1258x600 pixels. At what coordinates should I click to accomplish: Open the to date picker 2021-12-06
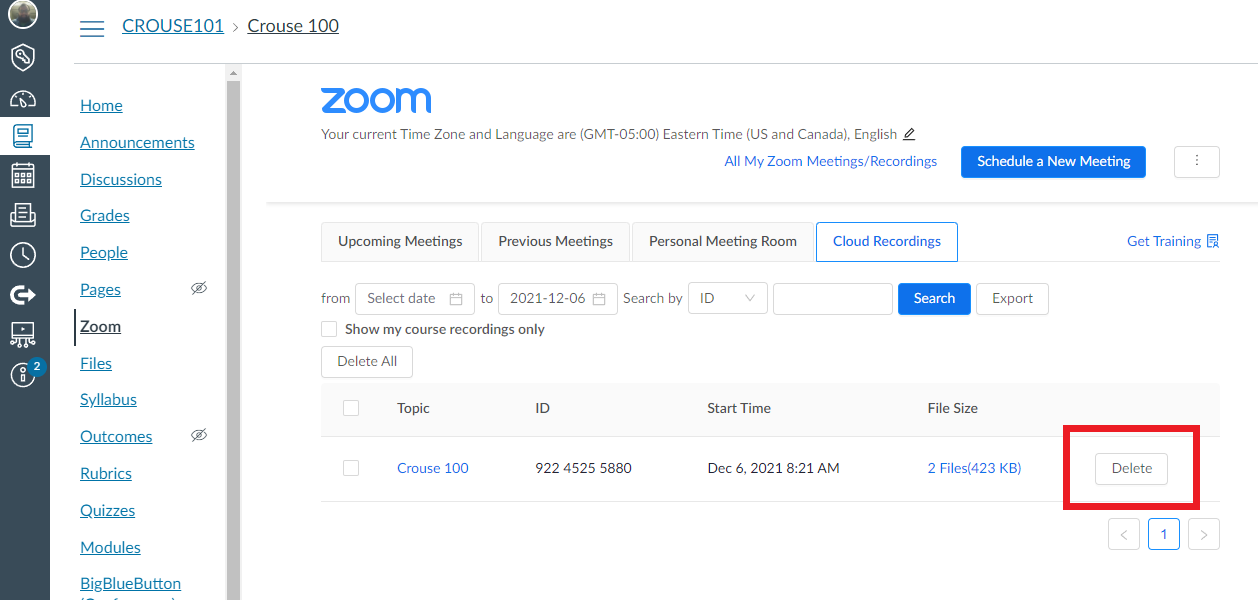558,298
